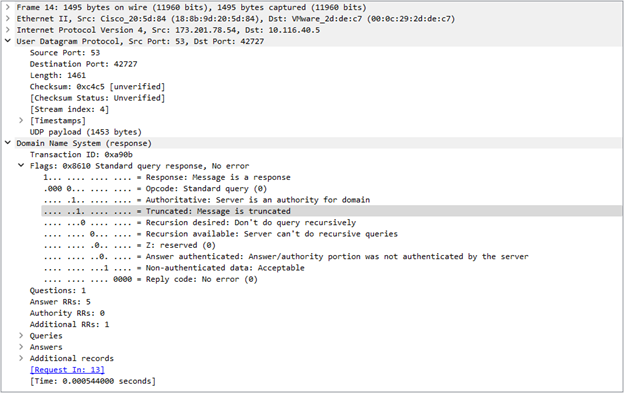Screen dimensions: 624x393
Task: Expand the Queries subtree
Action: click(x=21, y=335)
